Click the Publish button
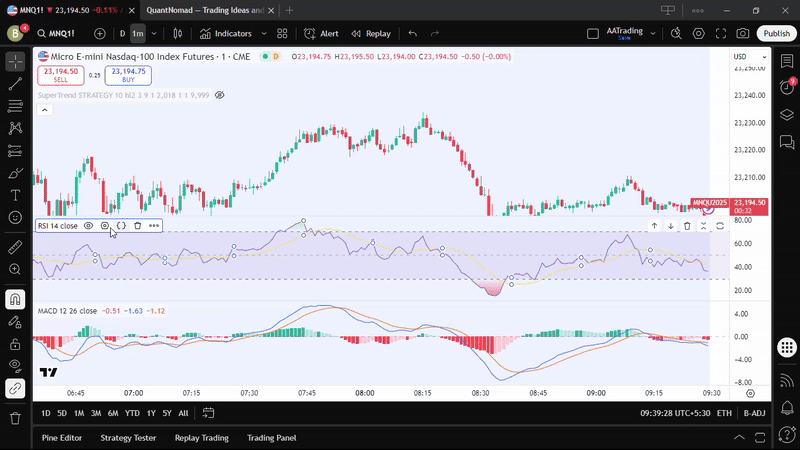Screen dimensions: 800x450 point(777,34)
